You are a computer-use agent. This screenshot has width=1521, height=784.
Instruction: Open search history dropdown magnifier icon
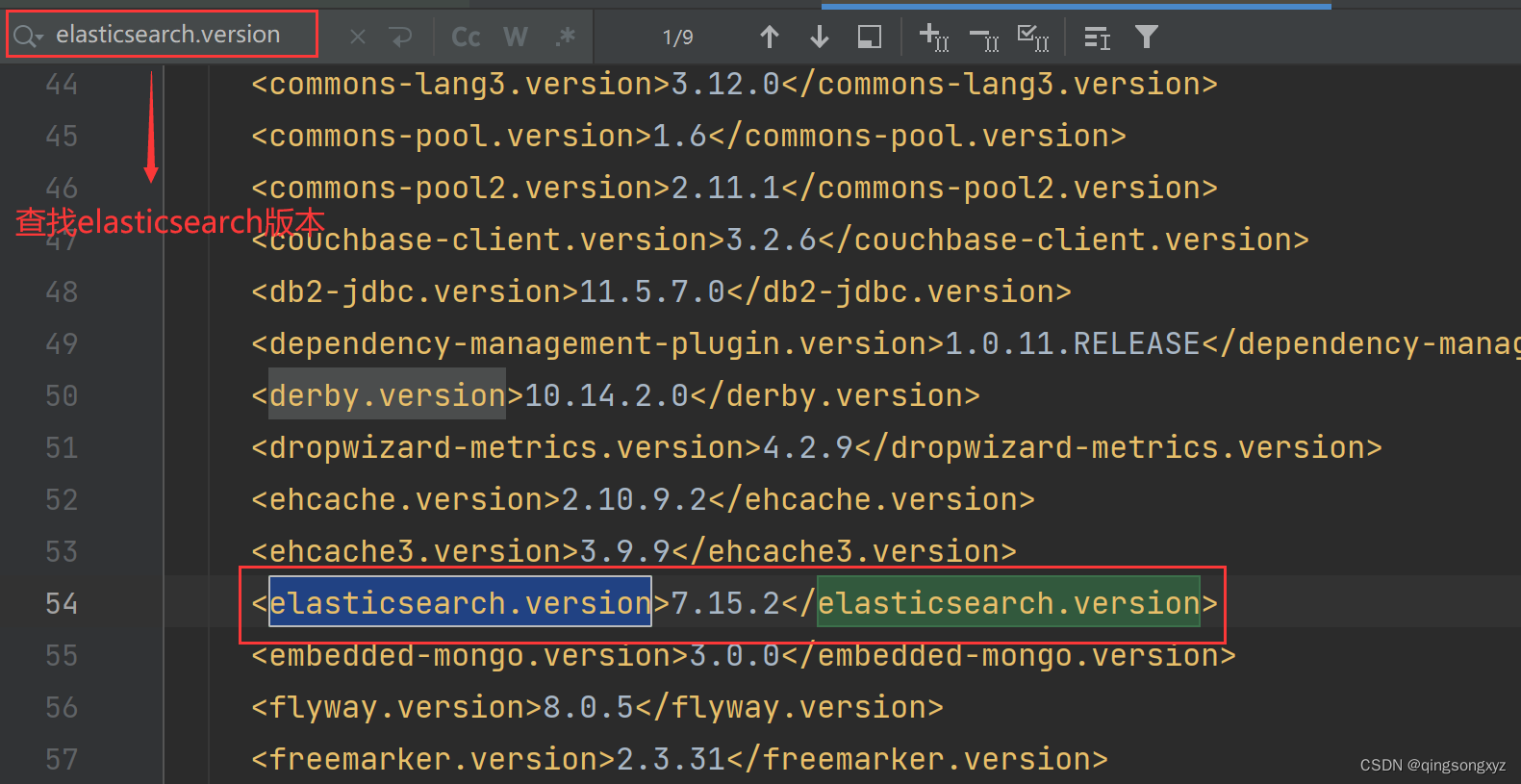pyautogui.click(x=28, y=37)
